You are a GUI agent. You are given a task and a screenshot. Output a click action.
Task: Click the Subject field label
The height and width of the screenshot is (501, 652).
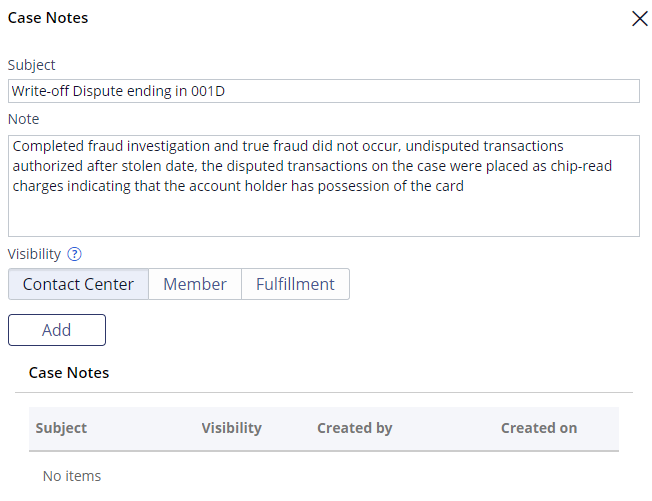(32, 65)
